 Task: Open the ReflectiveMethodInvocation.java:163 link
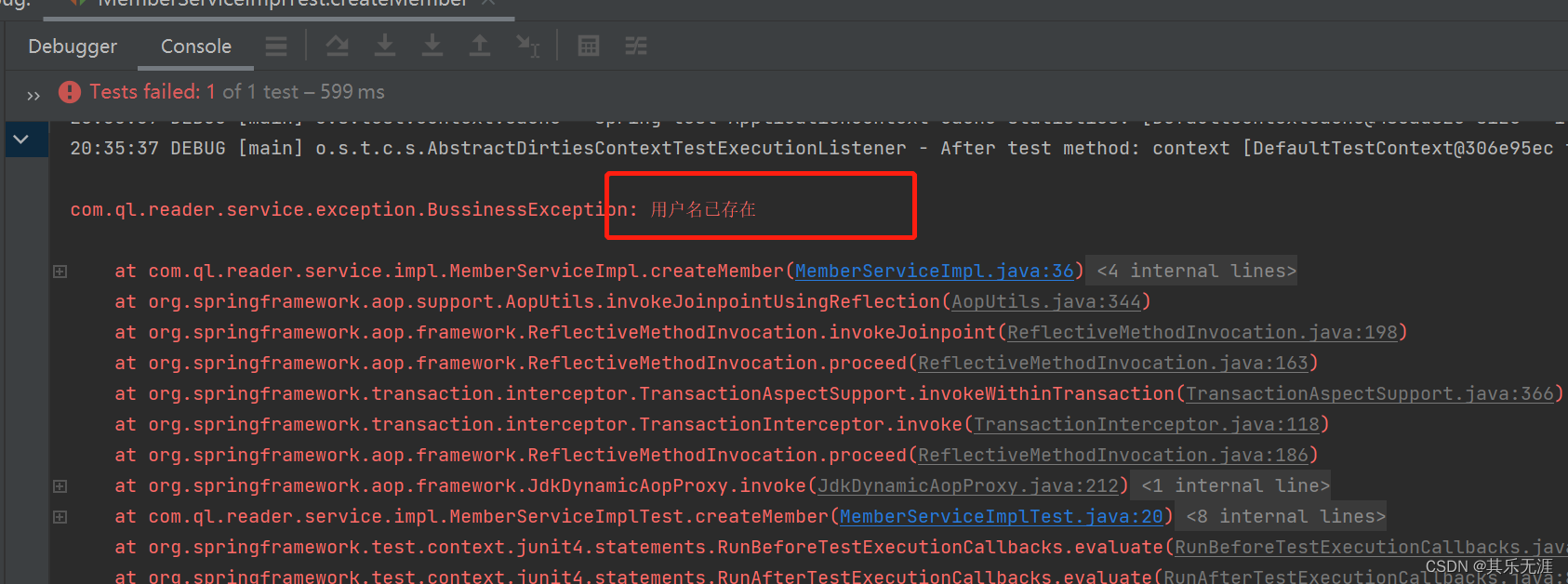pos(1113,363)
